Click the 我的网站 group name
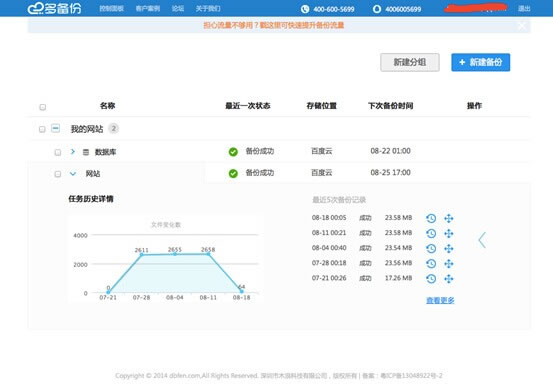Image resolution: width=553 pixels, height=387 pixels. (x=87, y=129)
